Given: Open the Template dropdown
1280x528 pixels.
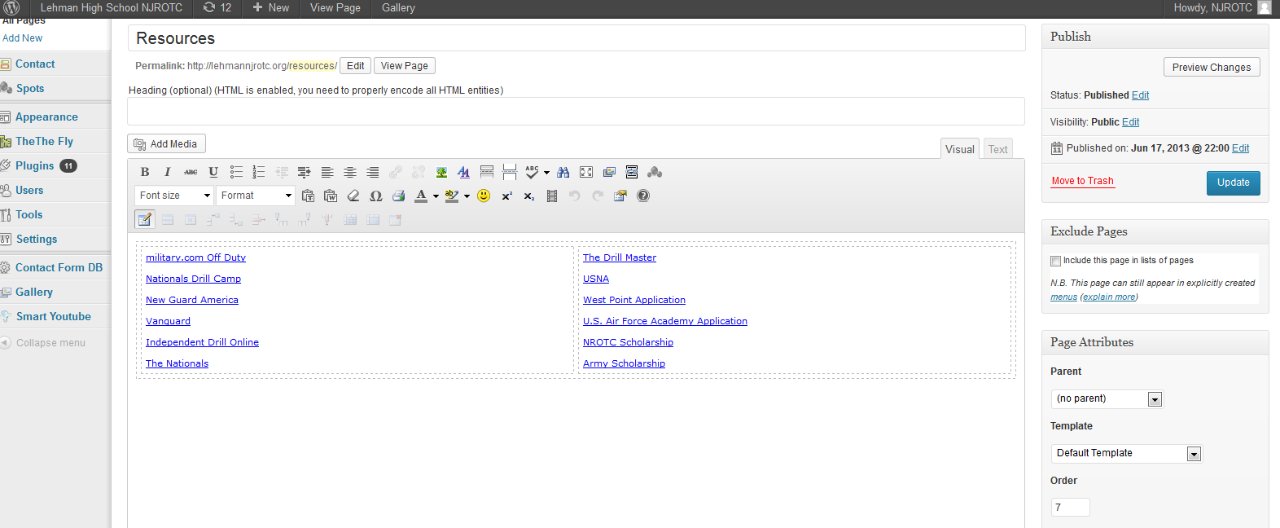Looking at the screenshot, I should (x=1125, y=453).
